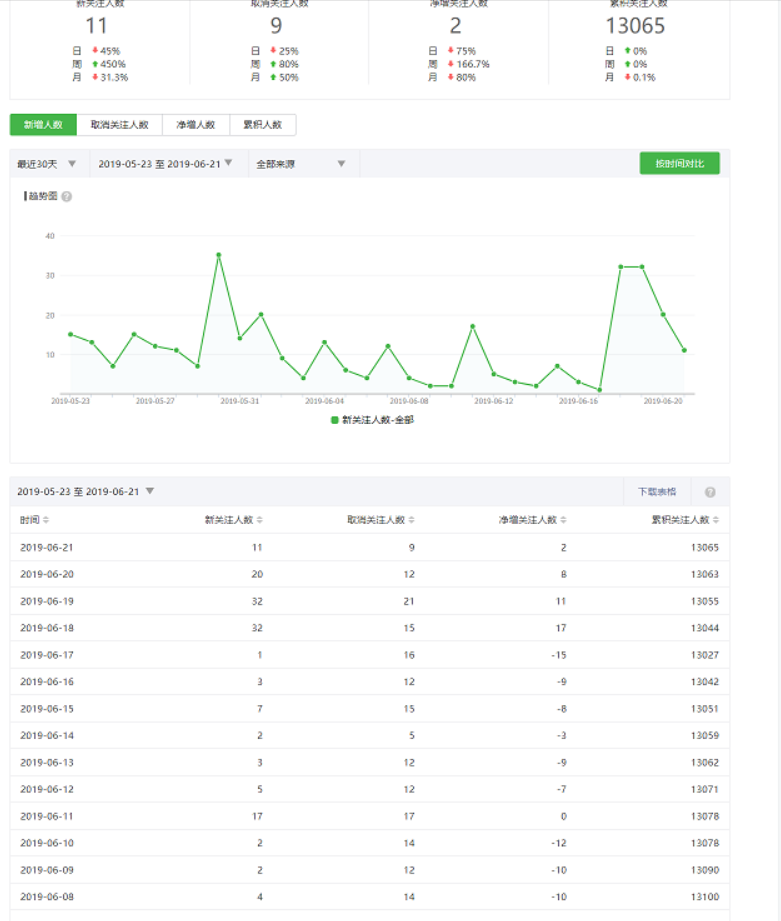Click the 2019-06-21 table row date
Image resolution: width=781 pixels, height=921 pixels.
[x=47, y=547]
